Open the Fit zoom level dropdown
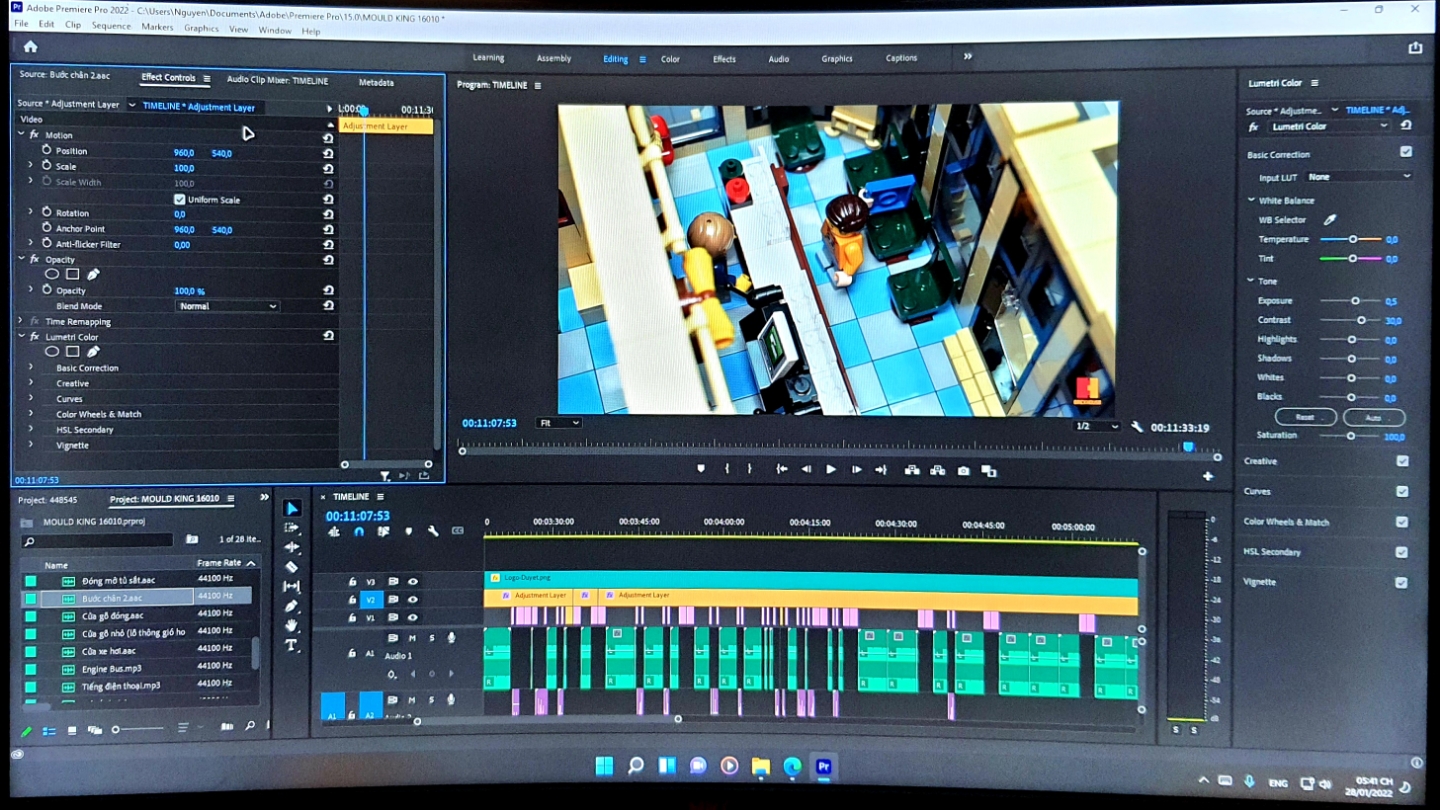The image size is (1440, 810). tap(559, 423)
